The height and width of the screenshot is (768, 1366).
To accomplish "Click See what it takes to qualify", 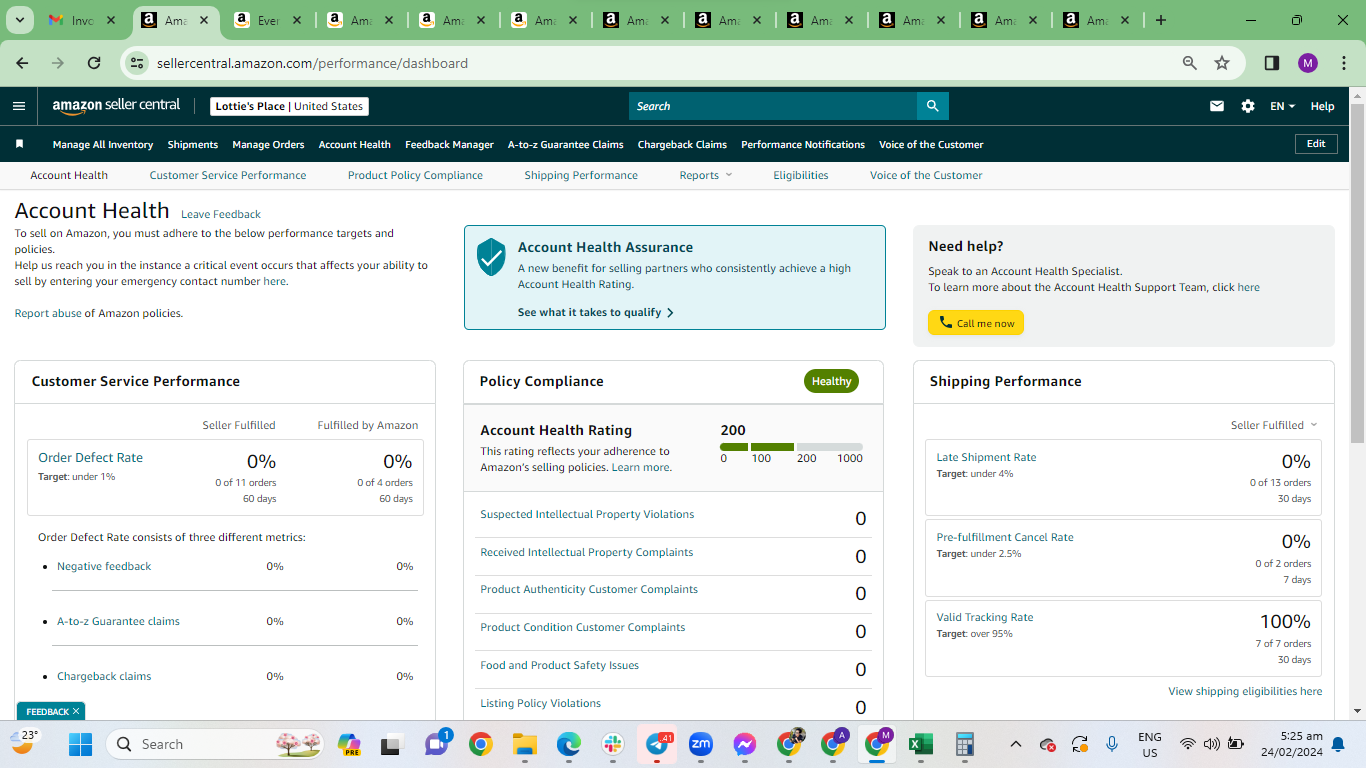I will pos(596,312).
